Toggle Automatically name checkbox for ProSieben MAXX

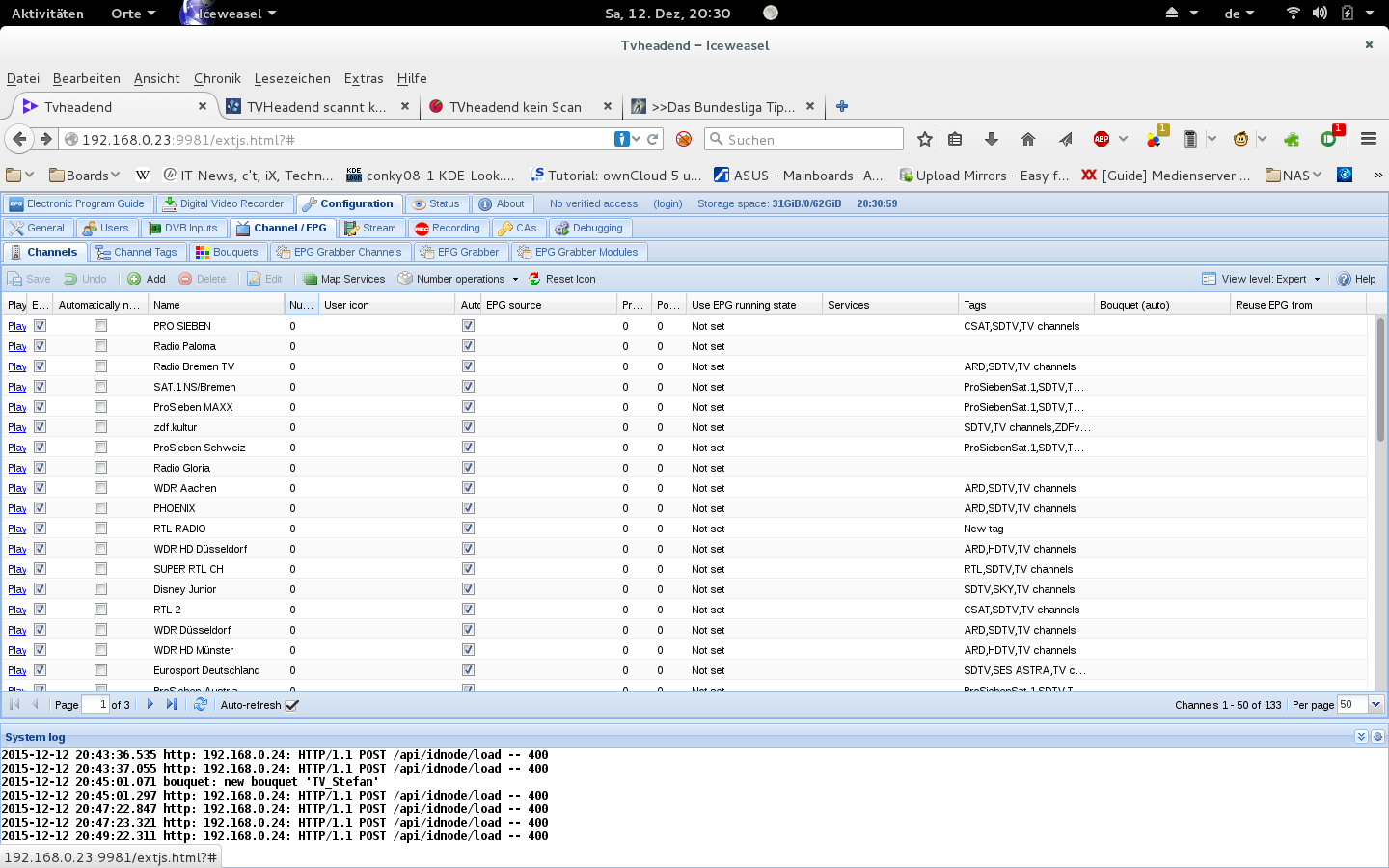[x=100, y=406]
